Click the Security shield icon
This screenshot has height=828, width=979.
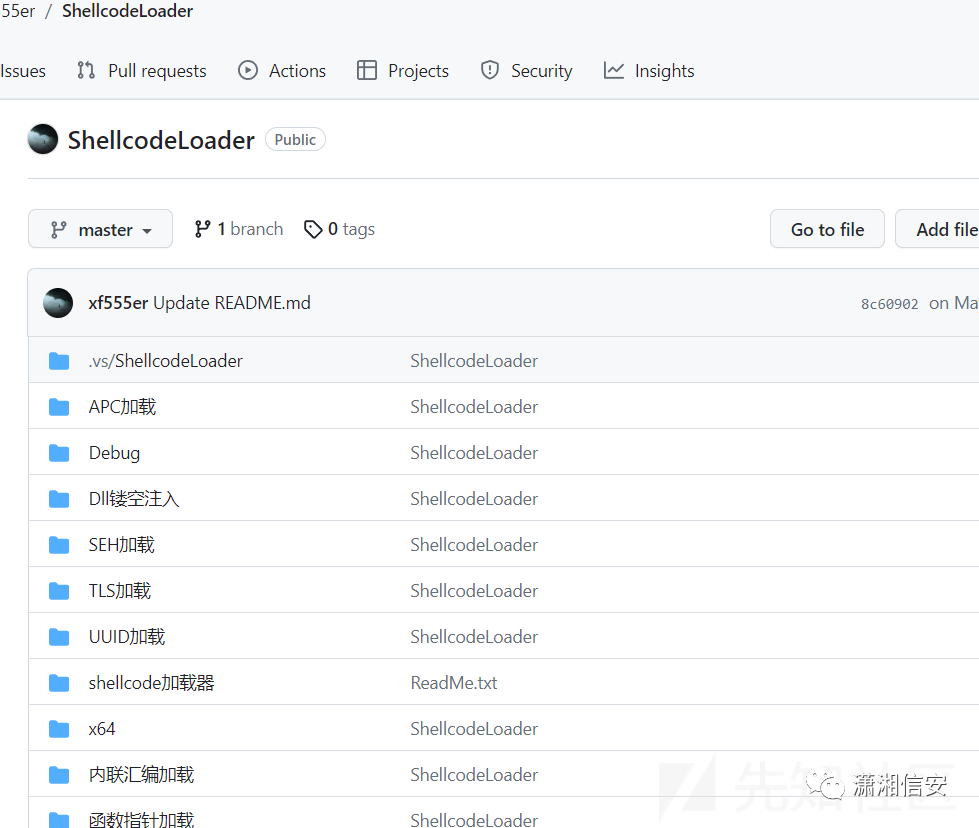coord(490,71)
